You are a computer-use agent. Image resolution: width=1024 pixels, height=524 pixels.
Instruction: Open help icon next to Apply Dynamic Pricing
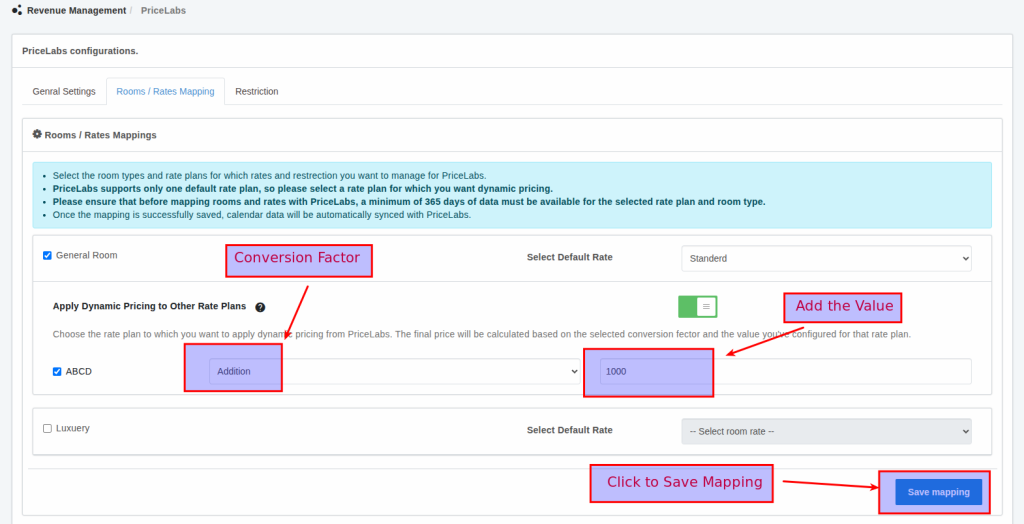(260, 308)
